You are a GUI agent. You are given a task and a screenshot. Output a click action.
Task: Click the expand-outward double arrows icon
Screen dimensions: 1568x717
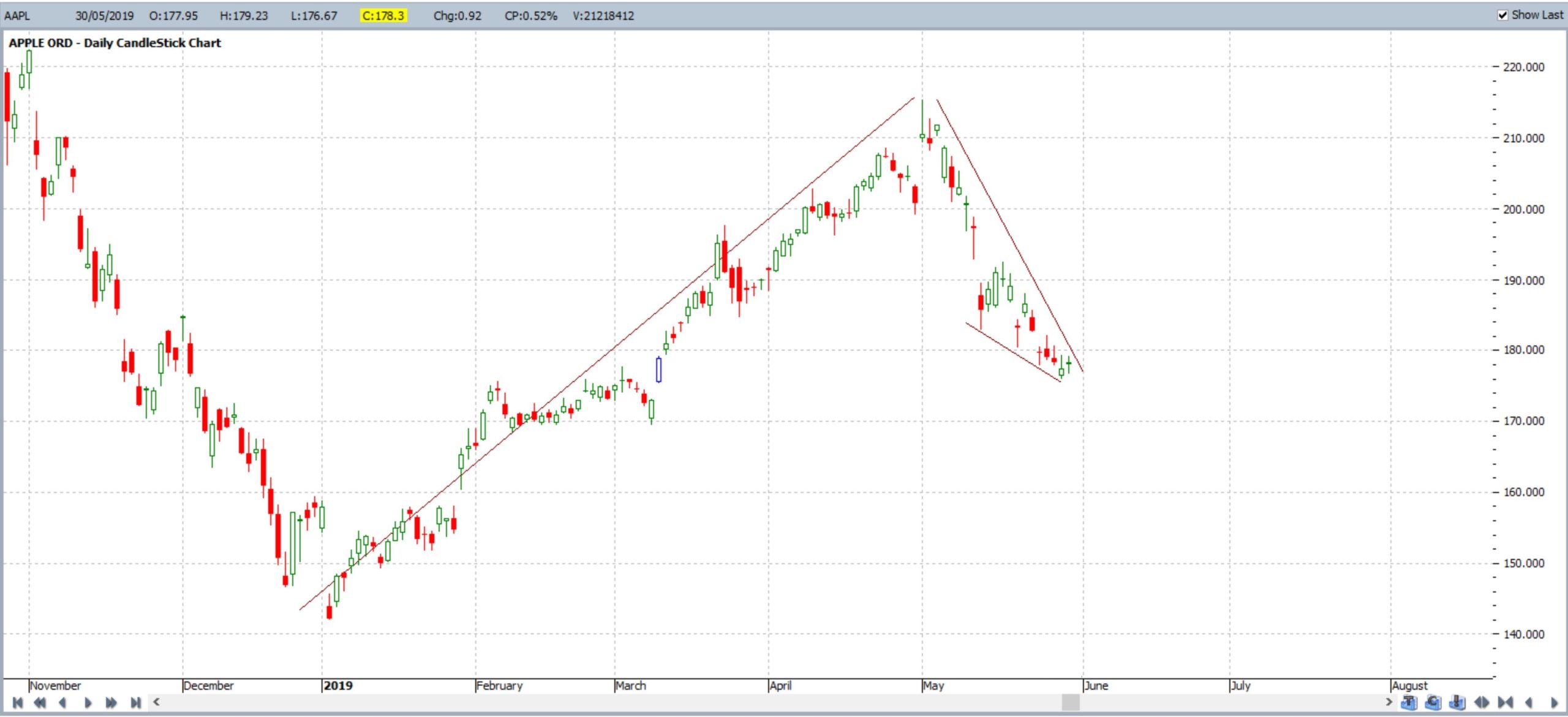pos(1482,702)
